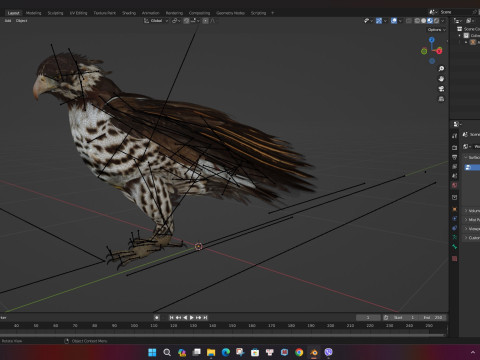The height and width of the screenshot is (360, 480).
Task: Open the green Bone properties tab
Action: pyautogui.click(x=454, y=247)
